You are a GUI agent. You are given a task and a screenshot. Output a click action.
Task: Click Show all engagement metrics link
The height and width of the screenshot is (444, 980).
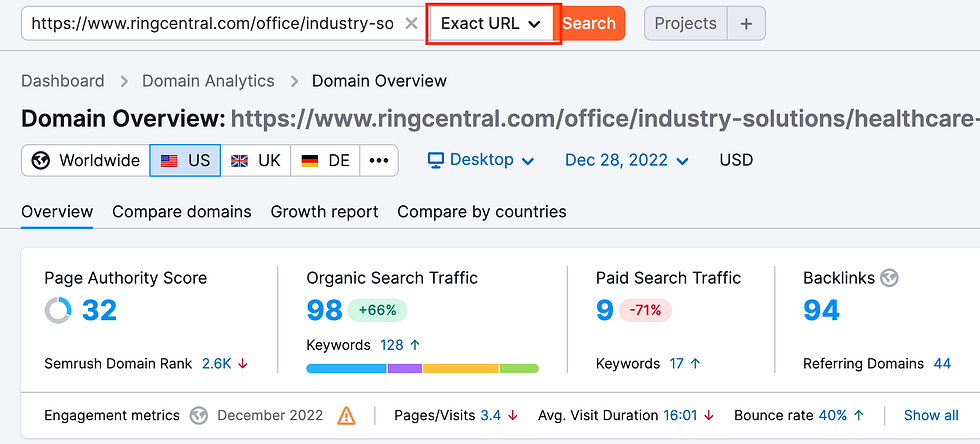coord(931,415)
